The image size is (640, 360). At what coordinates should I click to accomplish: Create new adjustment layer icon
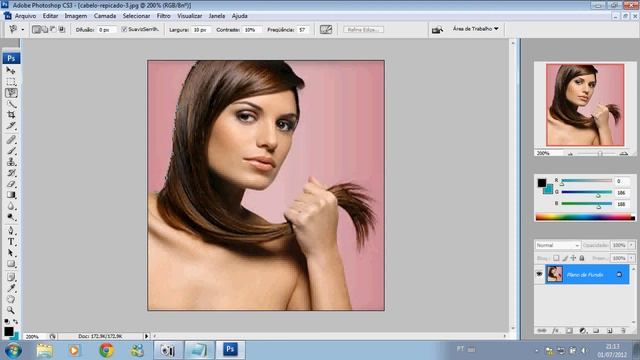pos(582,330)
